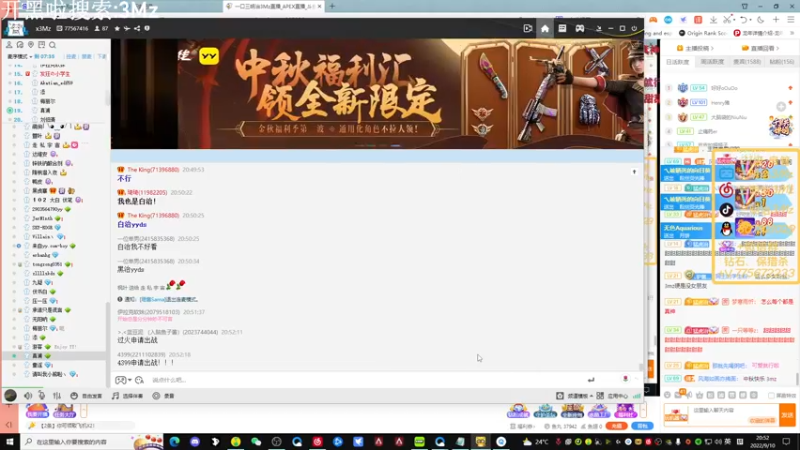Click the TikTok icon in right overlay
800x450 pixels.
click(726, 210)
